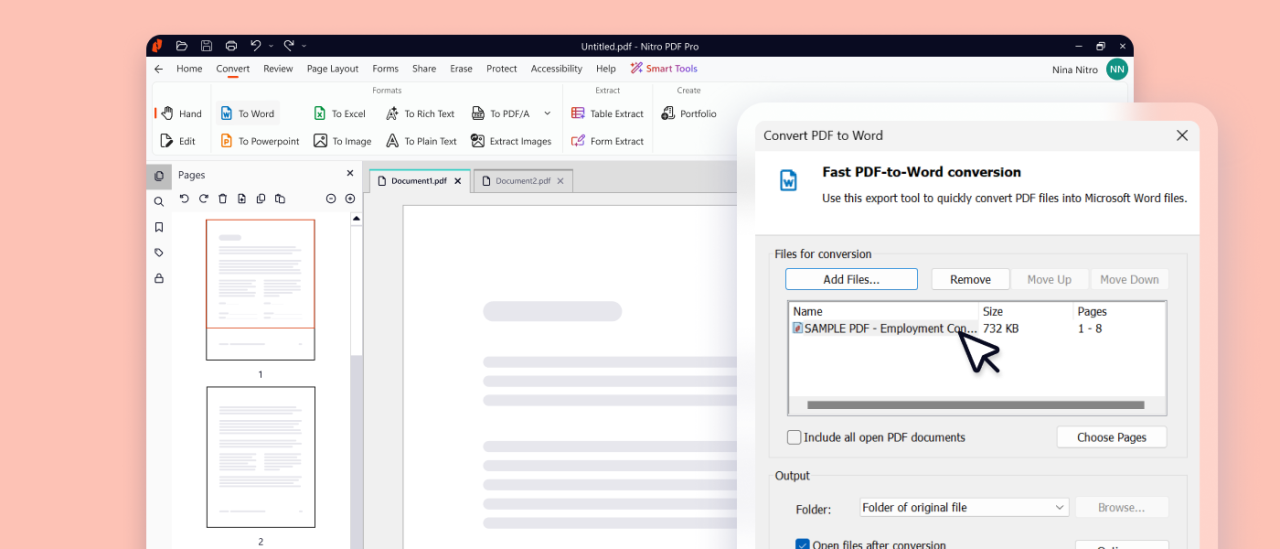Choose To Powerpoint conversion
1280x549 pixels.
click(x=260, y=141)
